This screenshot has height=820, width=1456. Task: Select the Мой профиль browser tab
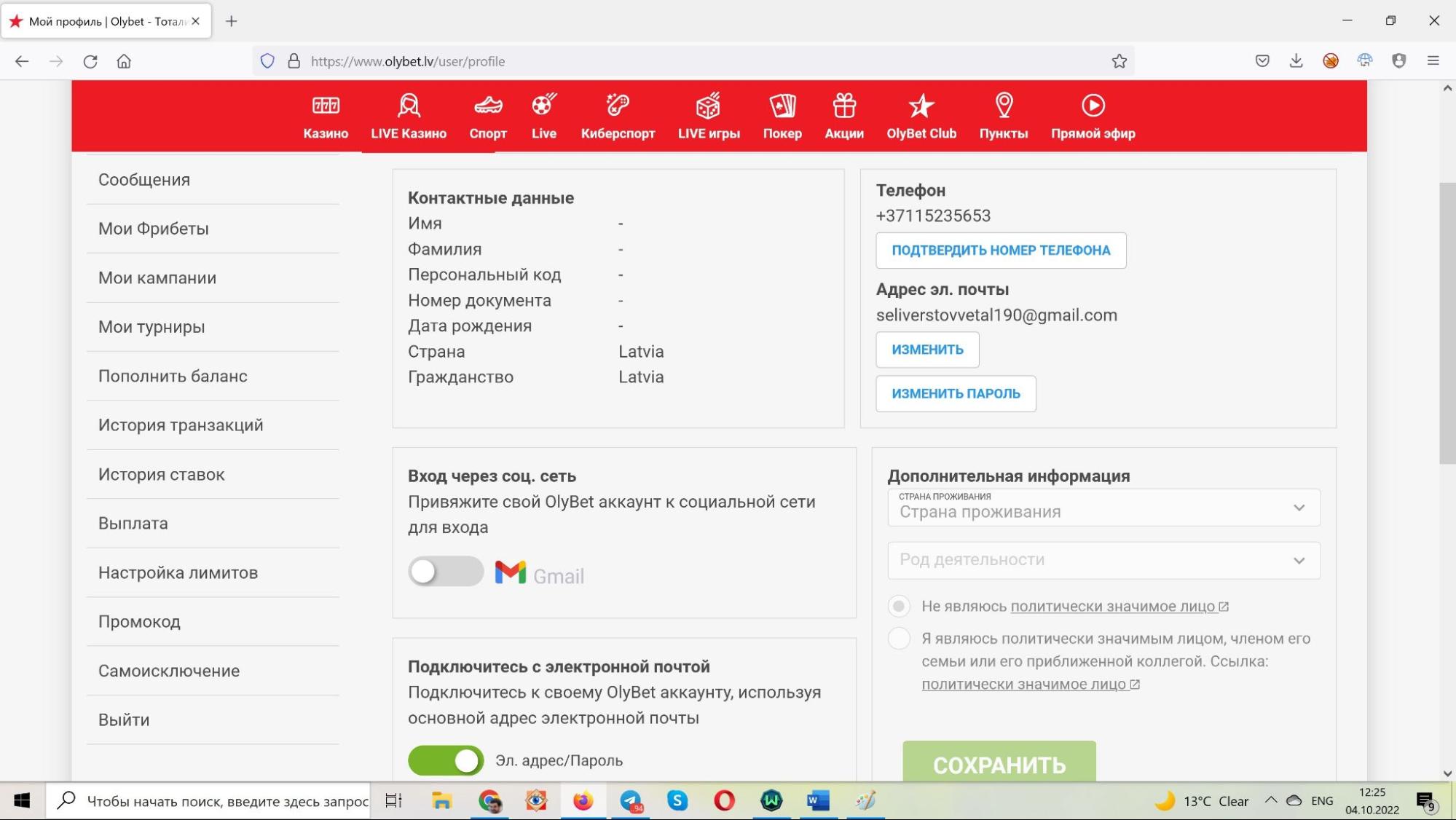(x=106, y=21)
